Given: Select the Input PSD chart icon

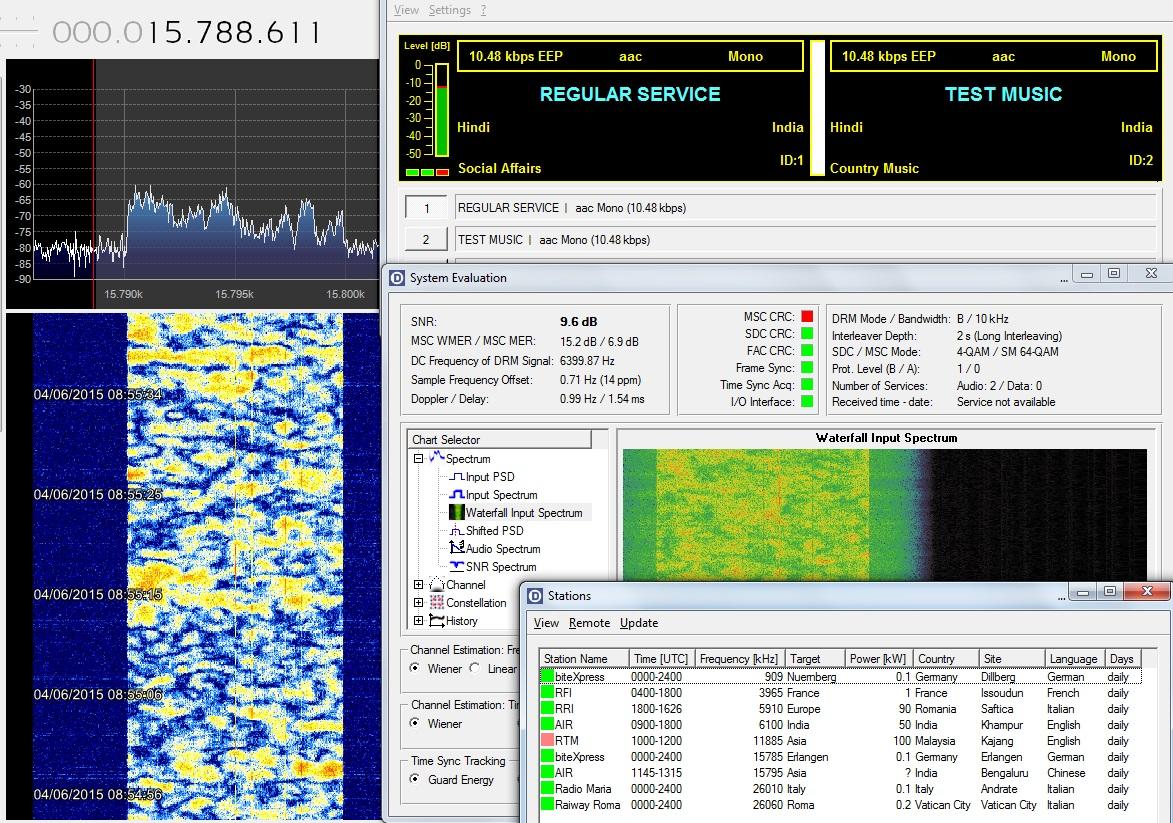Looking at the screenshot, I should (457, 477).
